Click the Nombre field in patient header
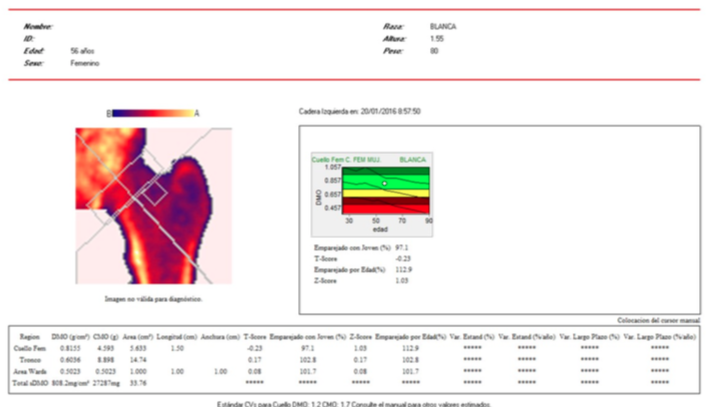709x407 pixels. (x=38, y=27)
